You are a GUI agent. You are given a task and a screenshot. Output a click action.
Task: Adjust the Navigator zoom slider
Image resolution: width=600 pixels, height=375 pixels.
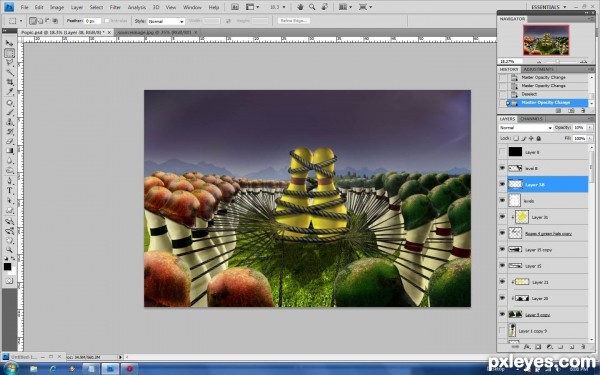[x=558, y=62]
